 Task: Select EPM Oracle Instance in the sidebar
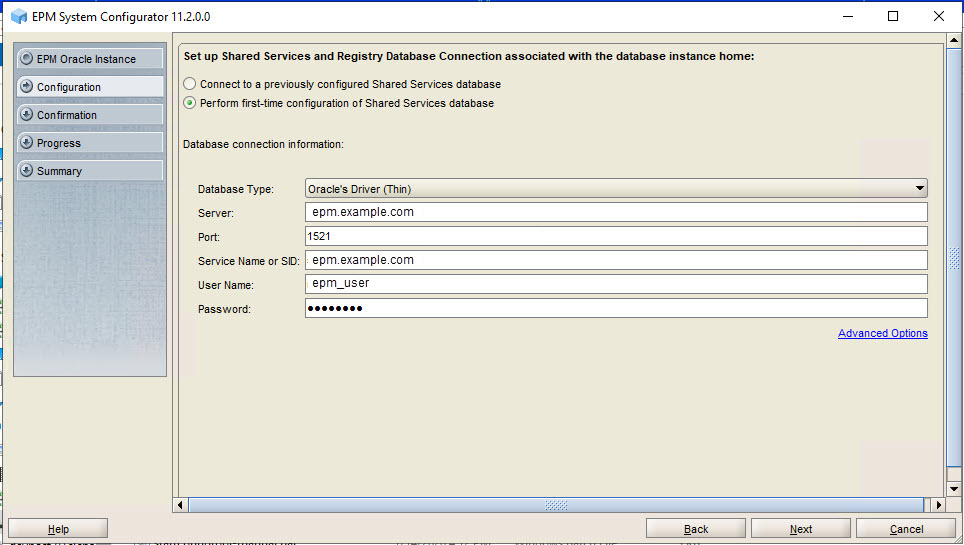pos(90,58)
